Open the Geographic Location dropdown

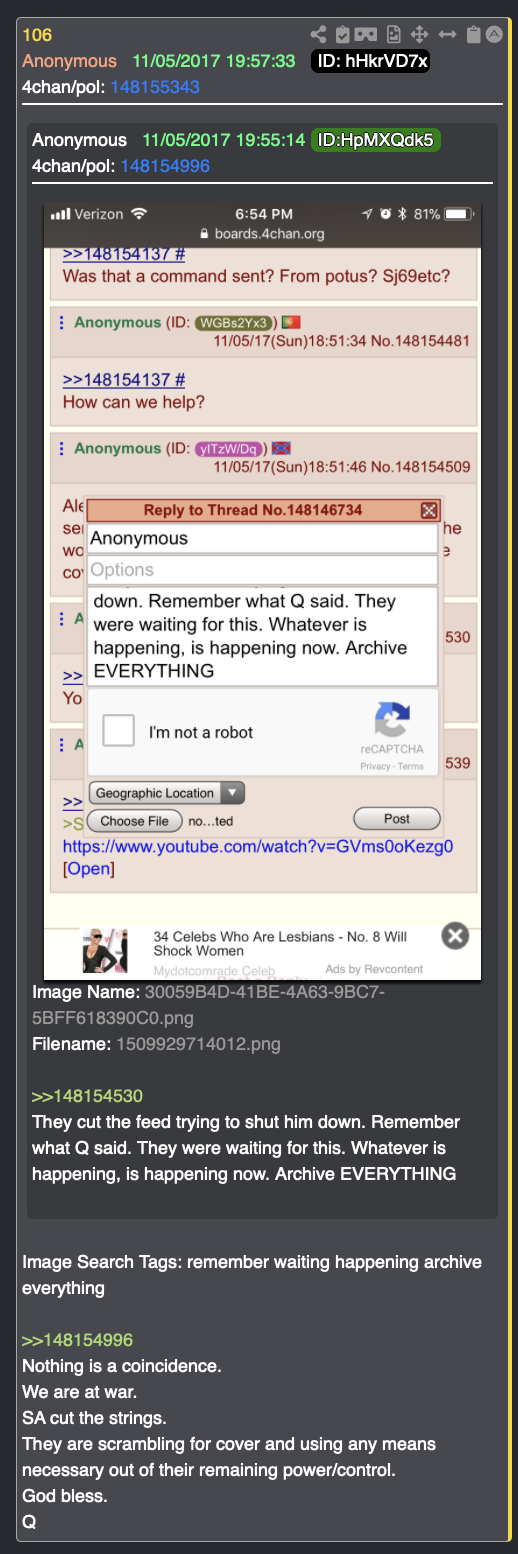point(166,793)
